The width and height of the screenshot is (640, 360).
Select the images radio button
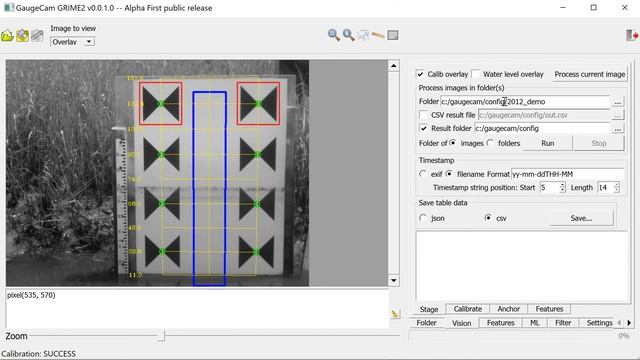453,143
